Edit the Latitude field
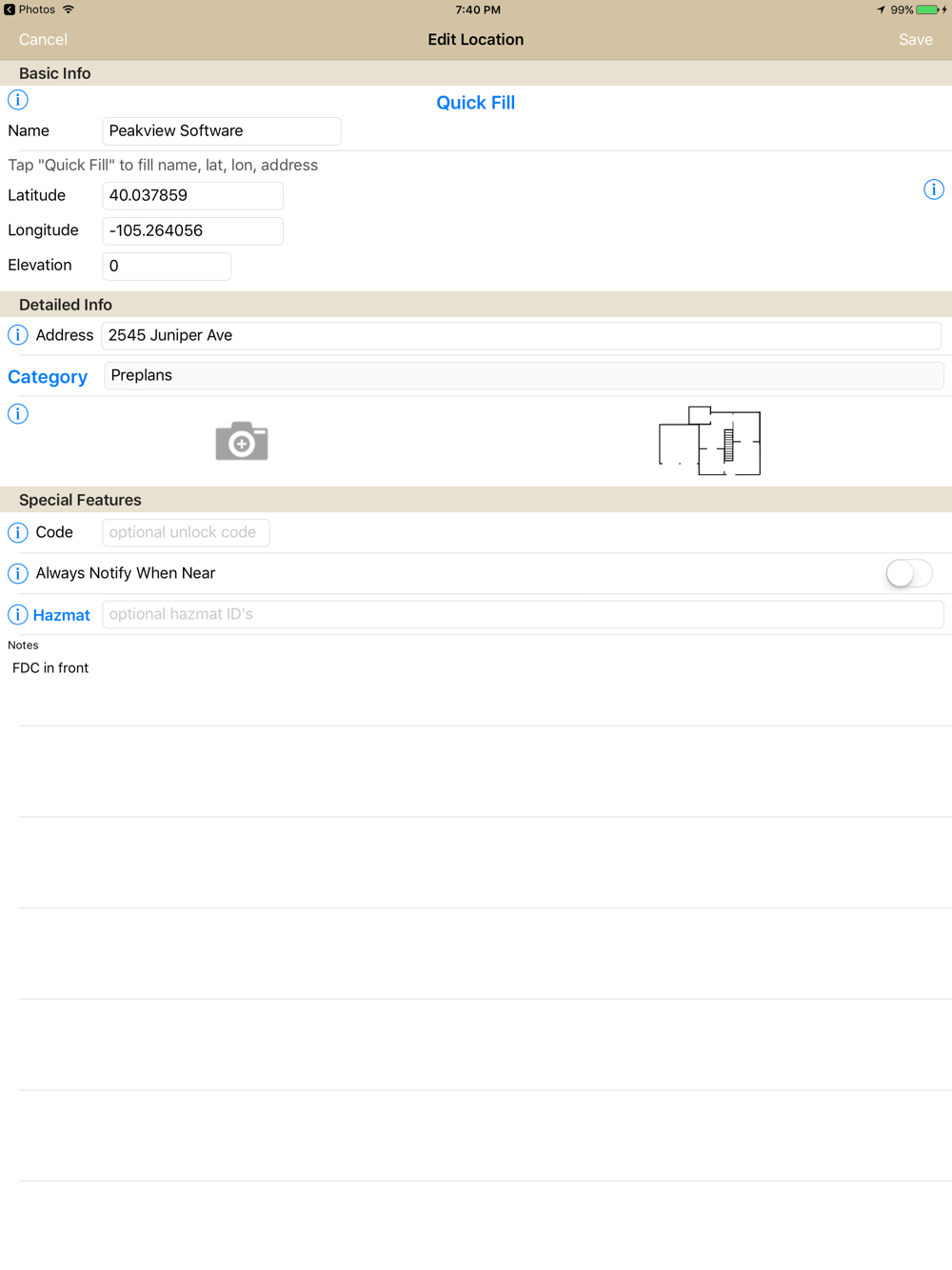 coord(193,195)
